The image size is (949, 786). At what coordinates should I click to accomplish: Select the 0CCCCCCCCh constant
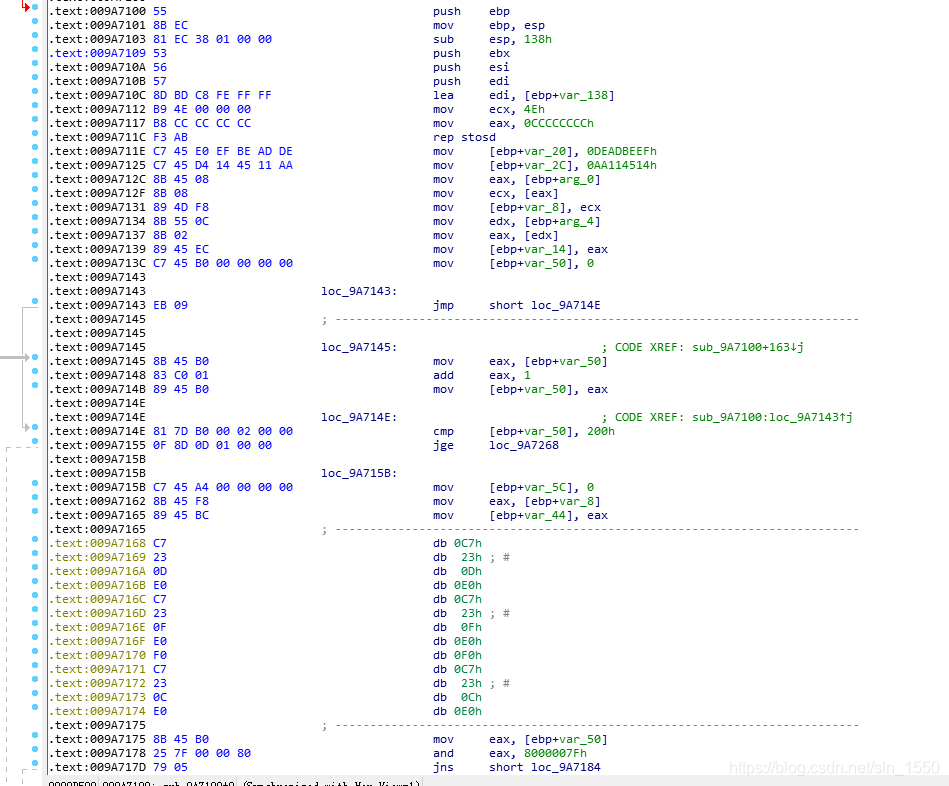(559, 123)
